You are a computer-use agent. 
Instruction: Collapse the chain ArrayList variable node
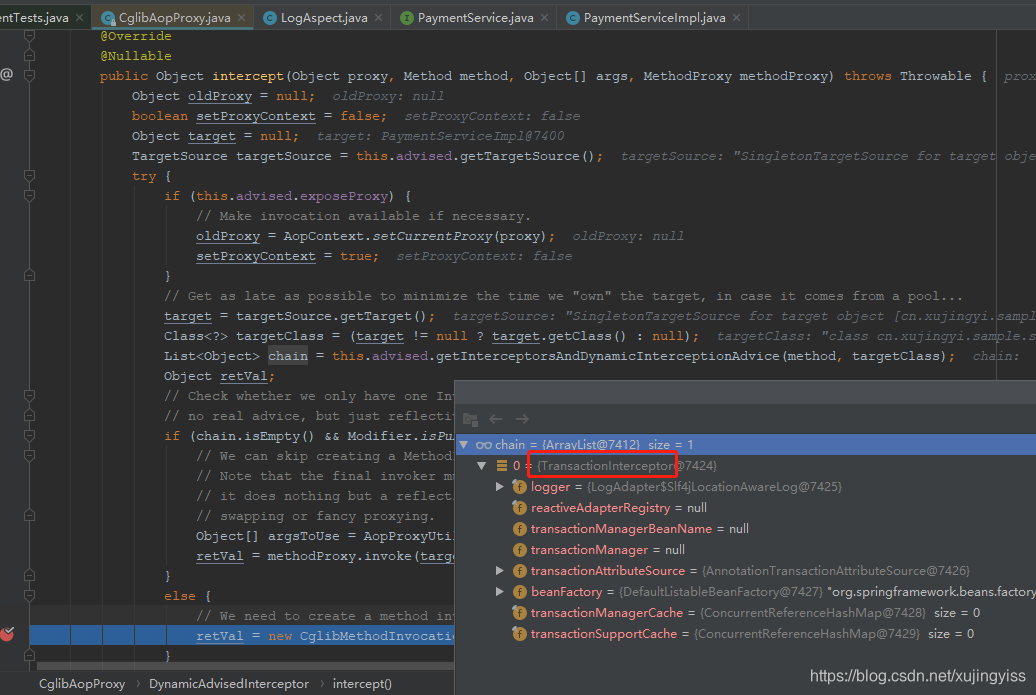pyautogui.click(x=463, y=444)
